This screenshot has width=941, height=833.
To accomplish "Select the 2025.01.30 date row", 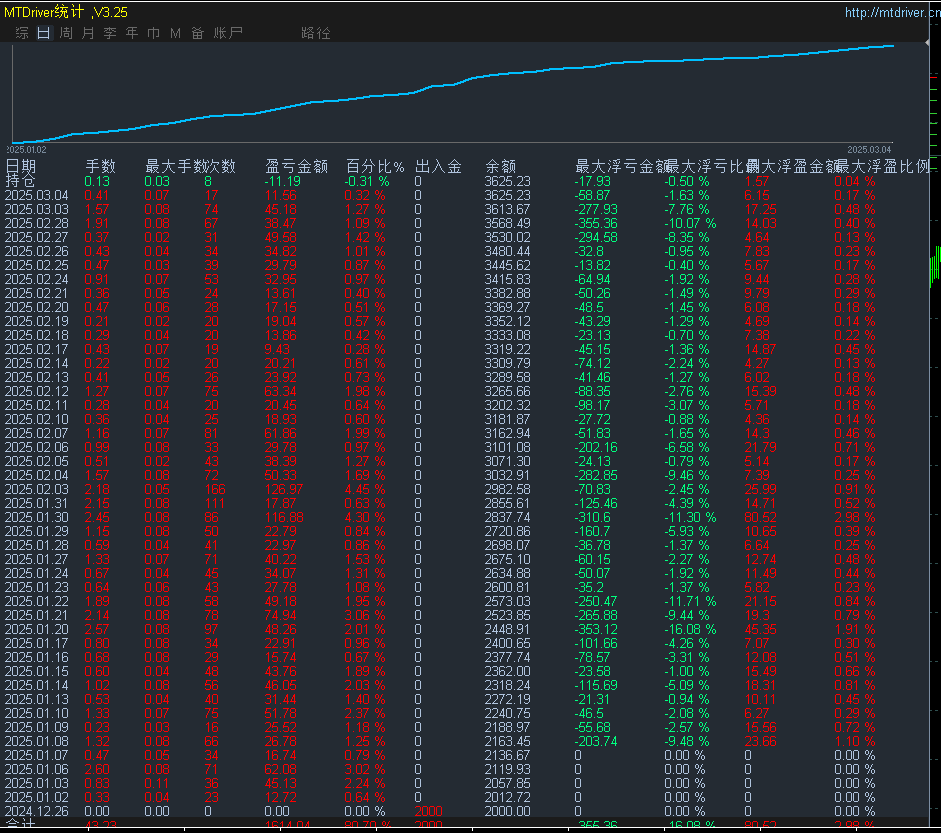I will 37,517.
